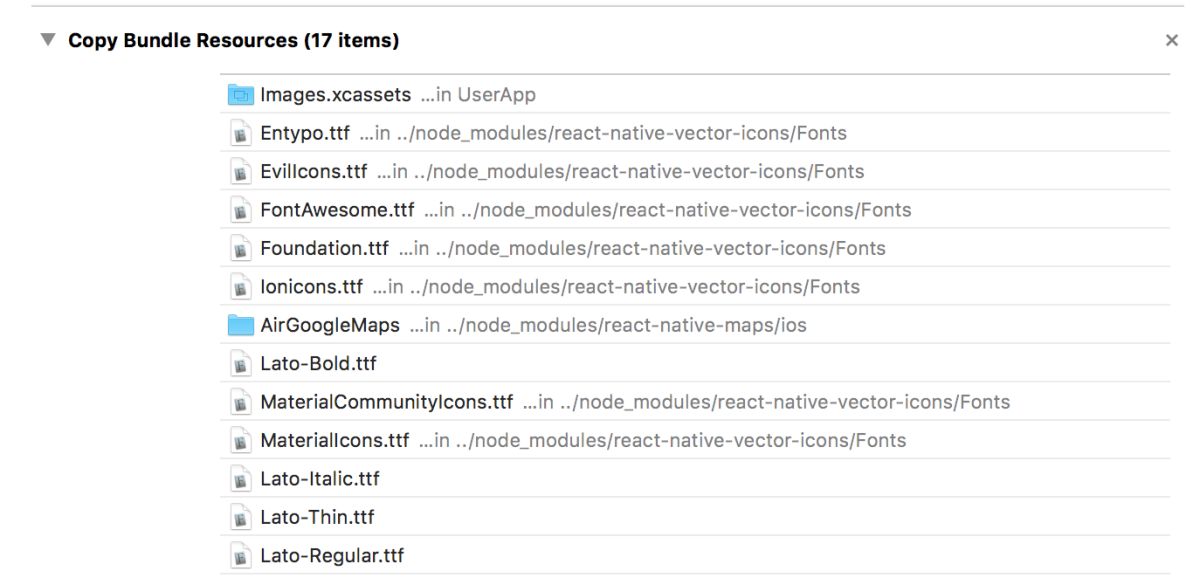Viewport: 1200px width, 578px height.
Task: Select the Lato-Italic.ttf resource
Action: 319,480
